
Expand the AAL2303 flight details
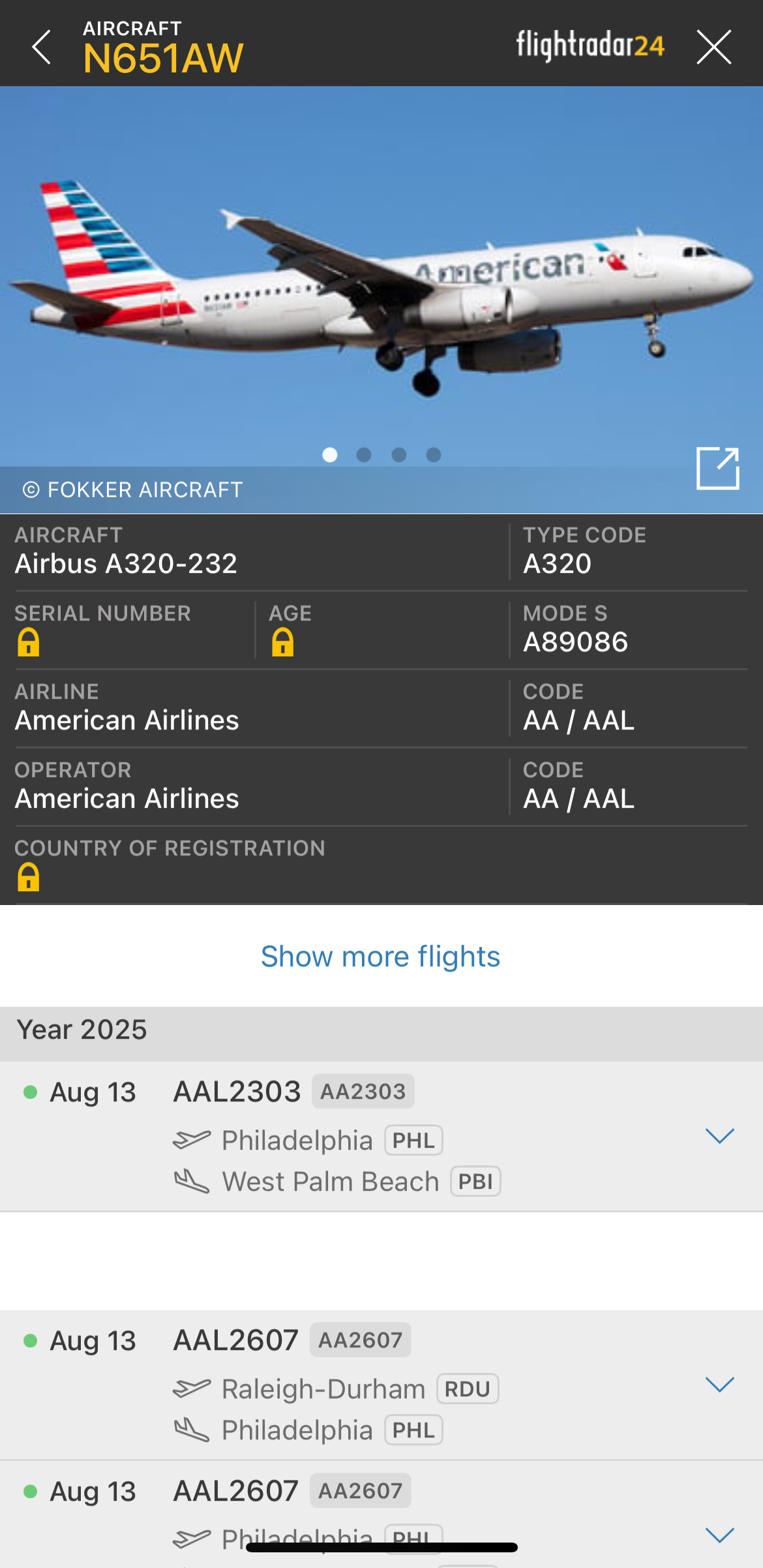click(720, 1136)
